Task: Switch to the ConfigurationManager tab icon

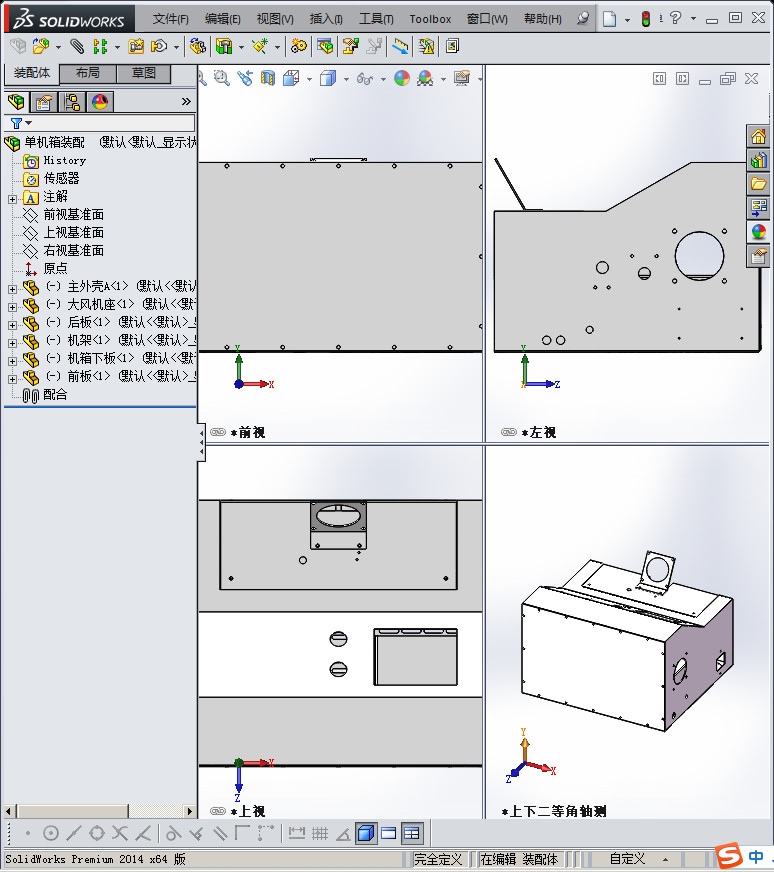Action: pos(72,102)
